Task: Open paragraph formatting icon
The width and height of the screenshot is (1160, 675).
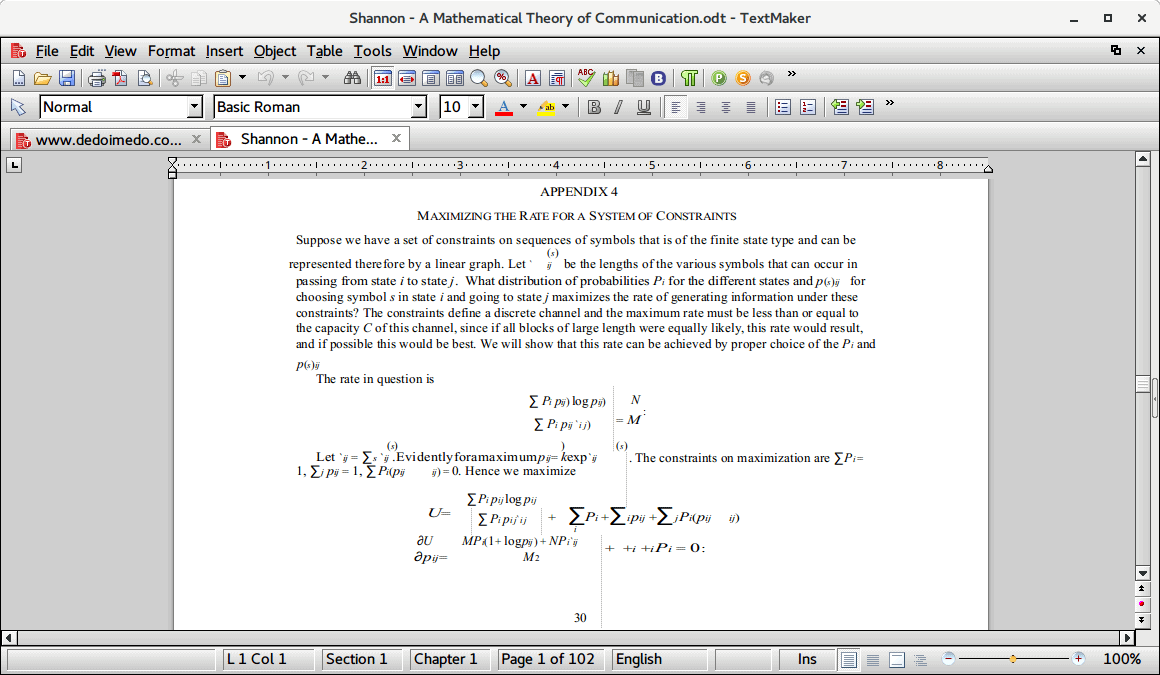Action: pos(557,78)
